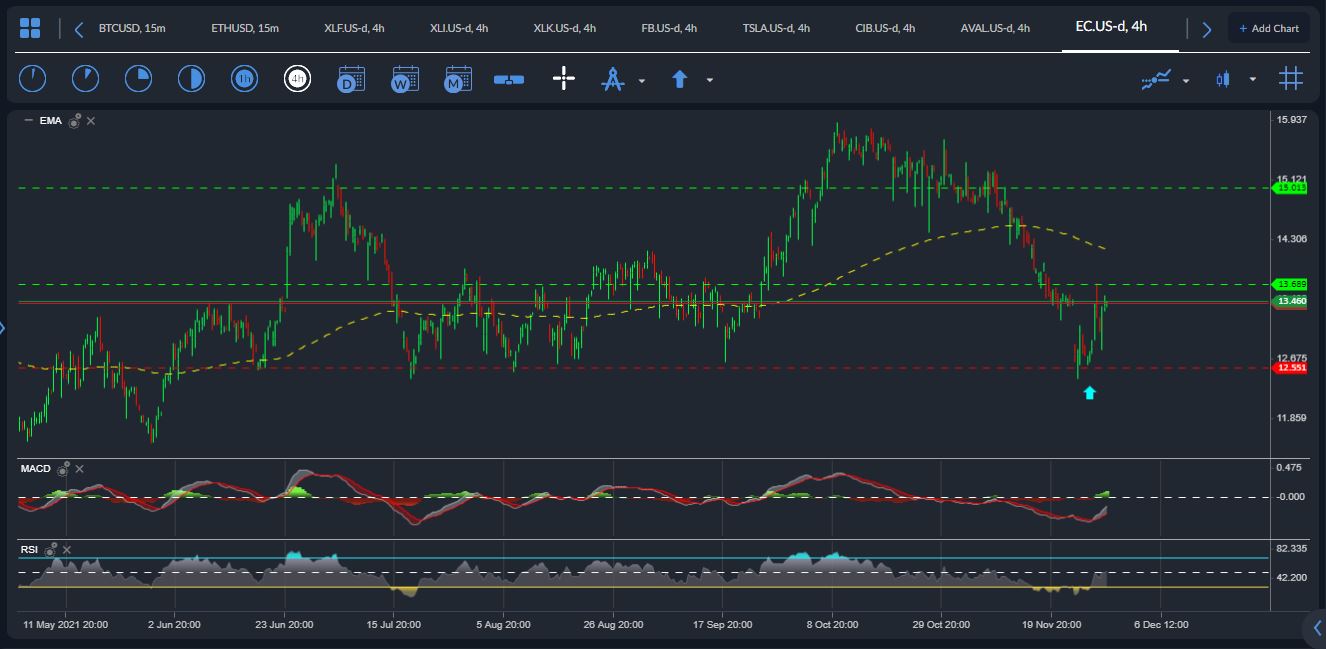Expand the drawing tools dropdown arrow
Screen dimensions: 1326x649
coord(641,80)
